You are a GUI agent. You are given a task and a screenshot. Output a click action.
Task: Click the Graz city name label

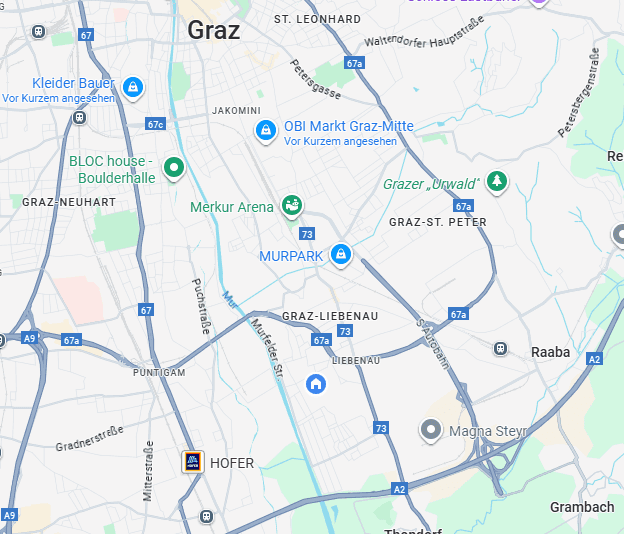click(214, 30)
